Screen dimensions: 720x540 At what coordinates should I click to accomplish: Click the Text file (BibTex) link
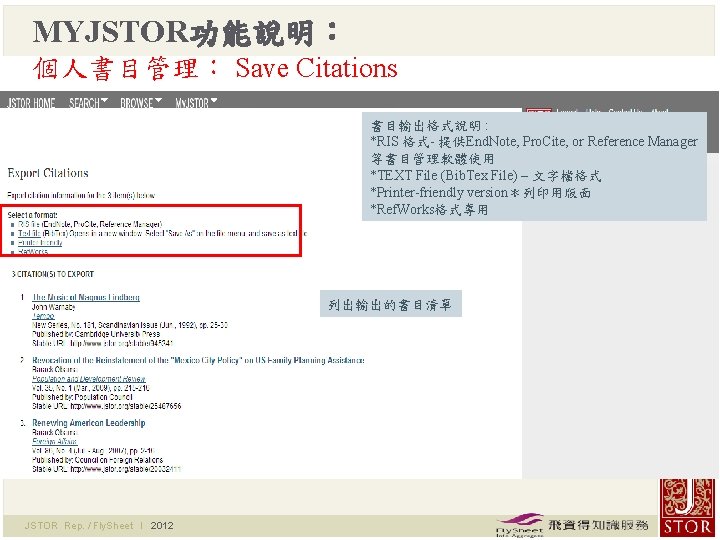point(29,233)
